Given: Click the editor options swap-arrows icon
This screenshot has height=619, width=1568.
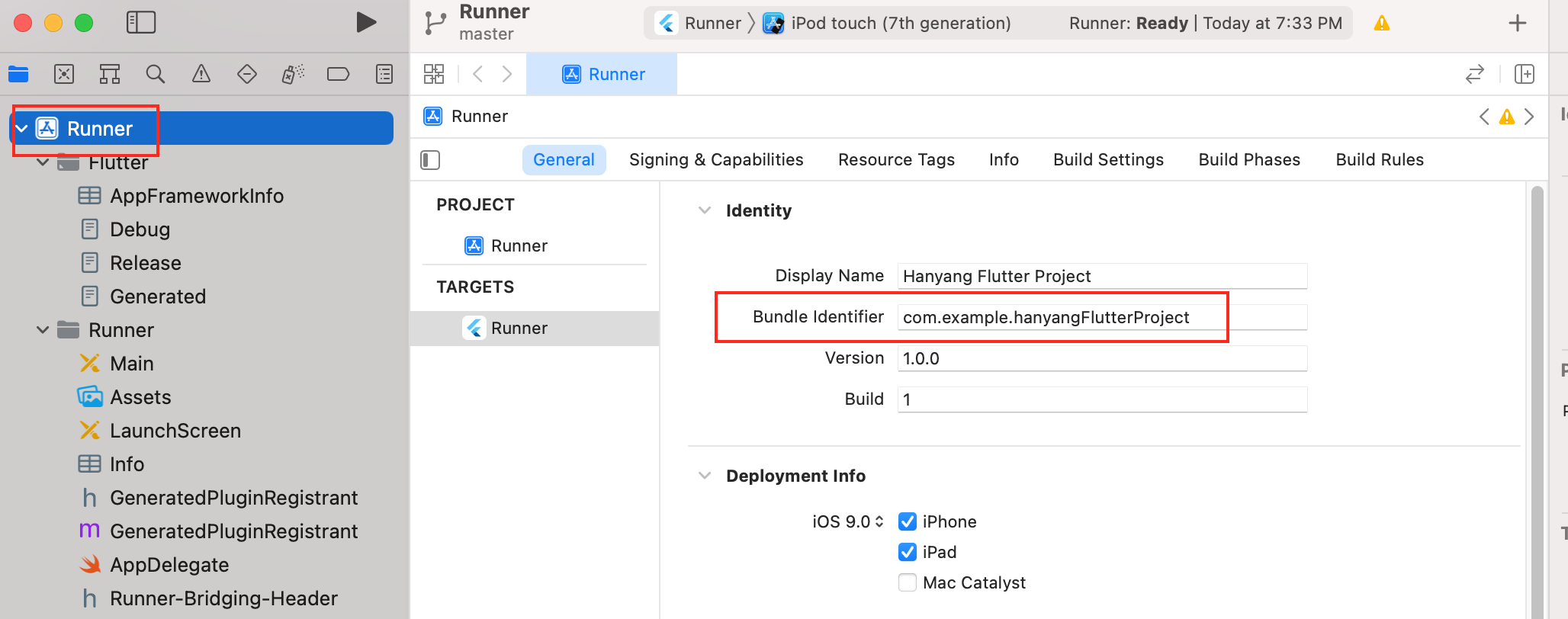Looking at the screenshot, I should [x=1475, y=74].
